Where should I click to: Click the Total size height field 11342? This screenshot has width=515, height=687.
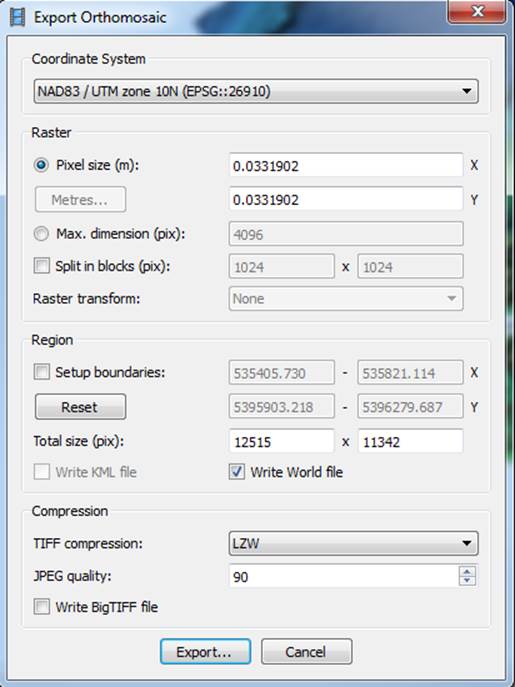pyautogui.click(x=410, y=441)
